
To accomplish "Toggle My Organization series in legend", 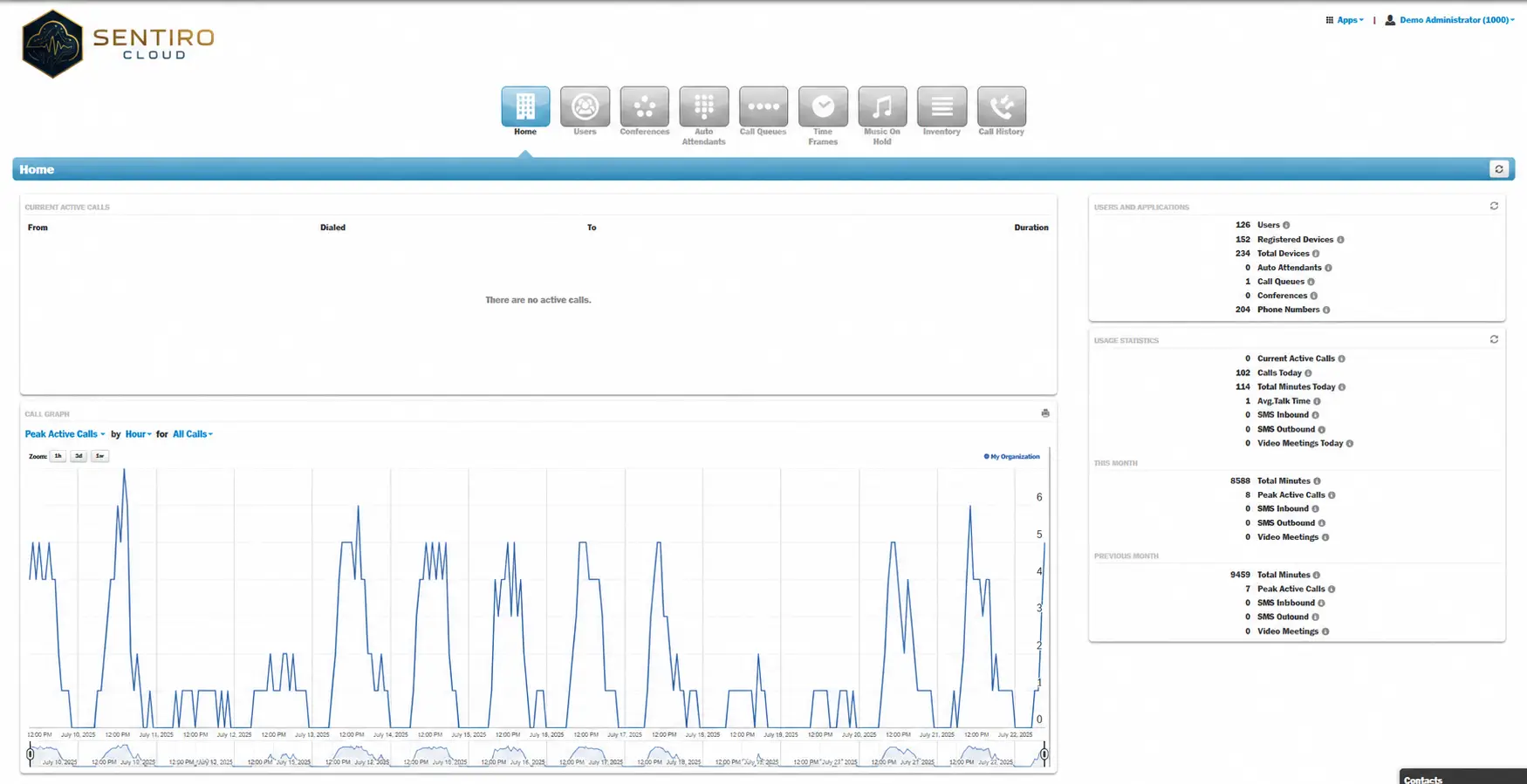I will click(1012, 456).
